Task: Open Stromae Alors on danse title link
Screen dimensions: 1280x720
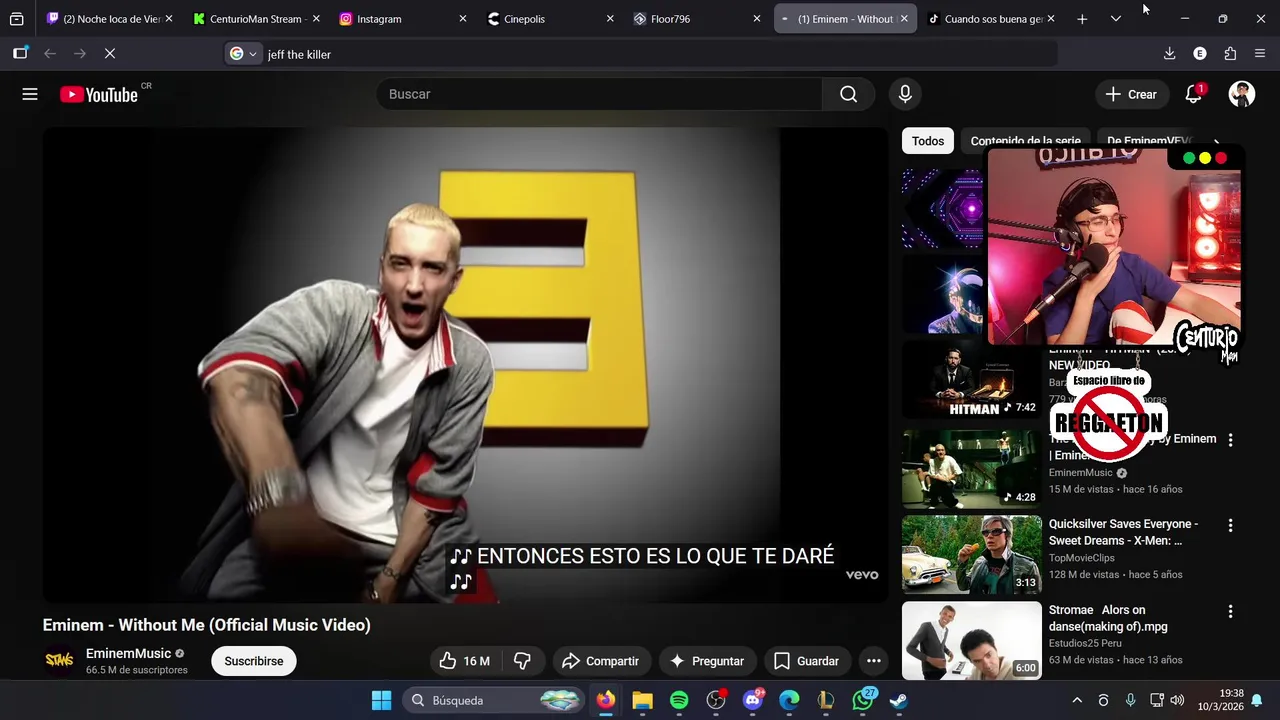Action: pos(1108,618)
